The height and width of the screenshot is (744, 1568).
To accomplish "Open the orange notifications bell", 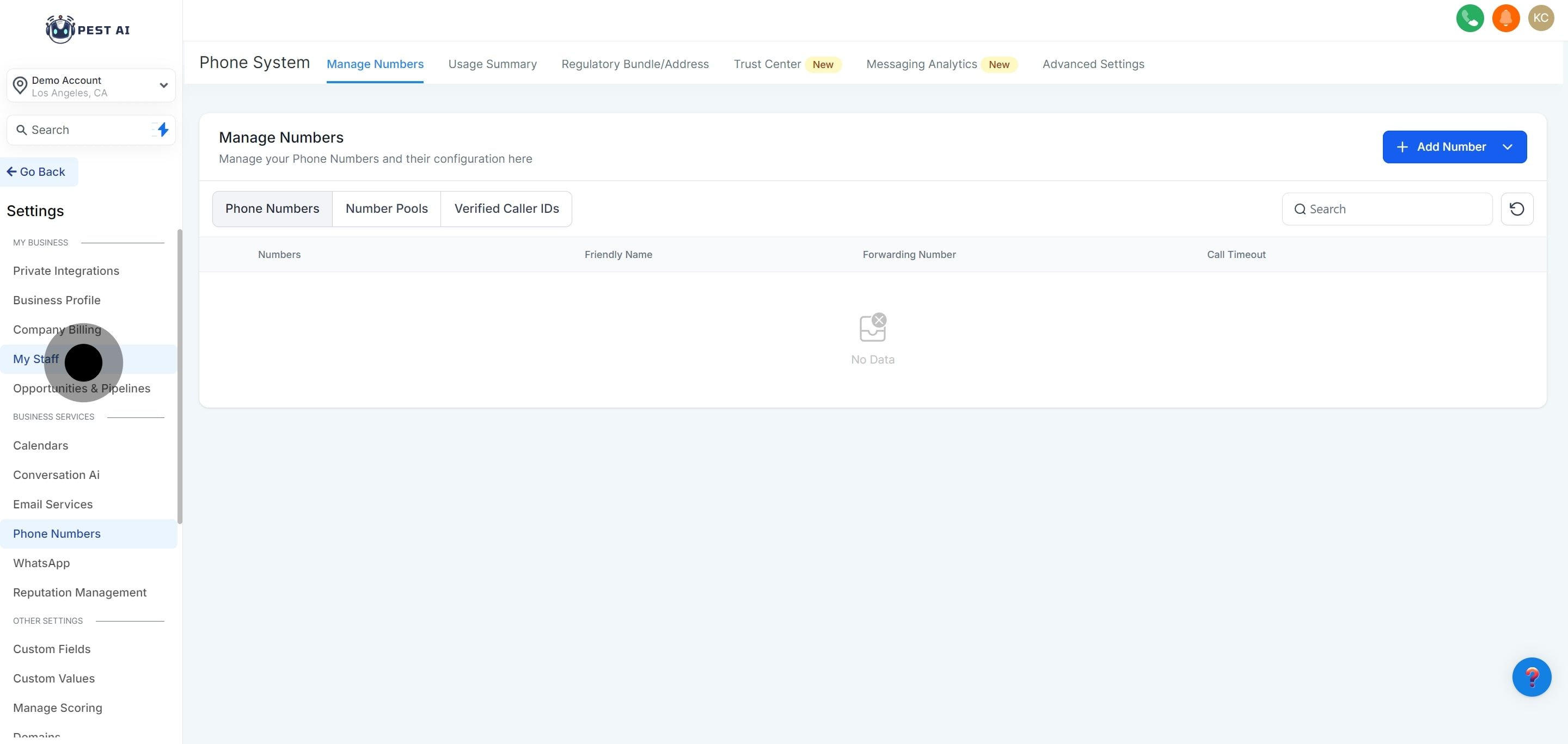I will 1505,17.
